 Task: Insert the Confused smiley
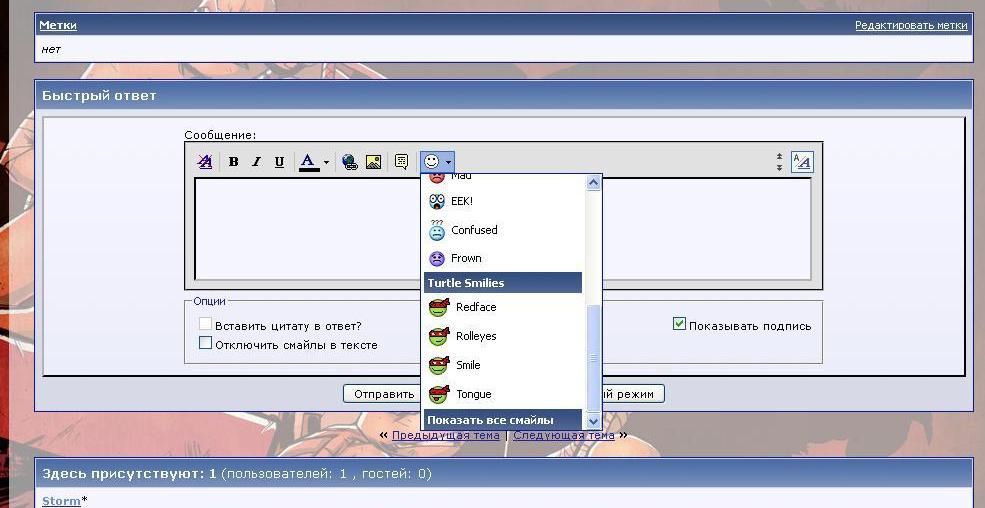tap(503, 230)
